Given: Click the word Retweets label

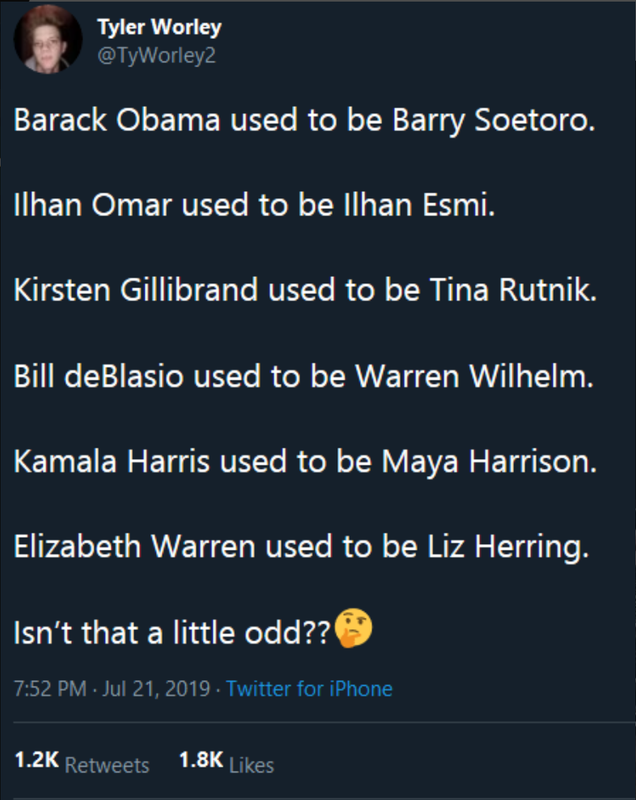Looking at the screenshot, I should pyautogui.click(x=107, y=765).
